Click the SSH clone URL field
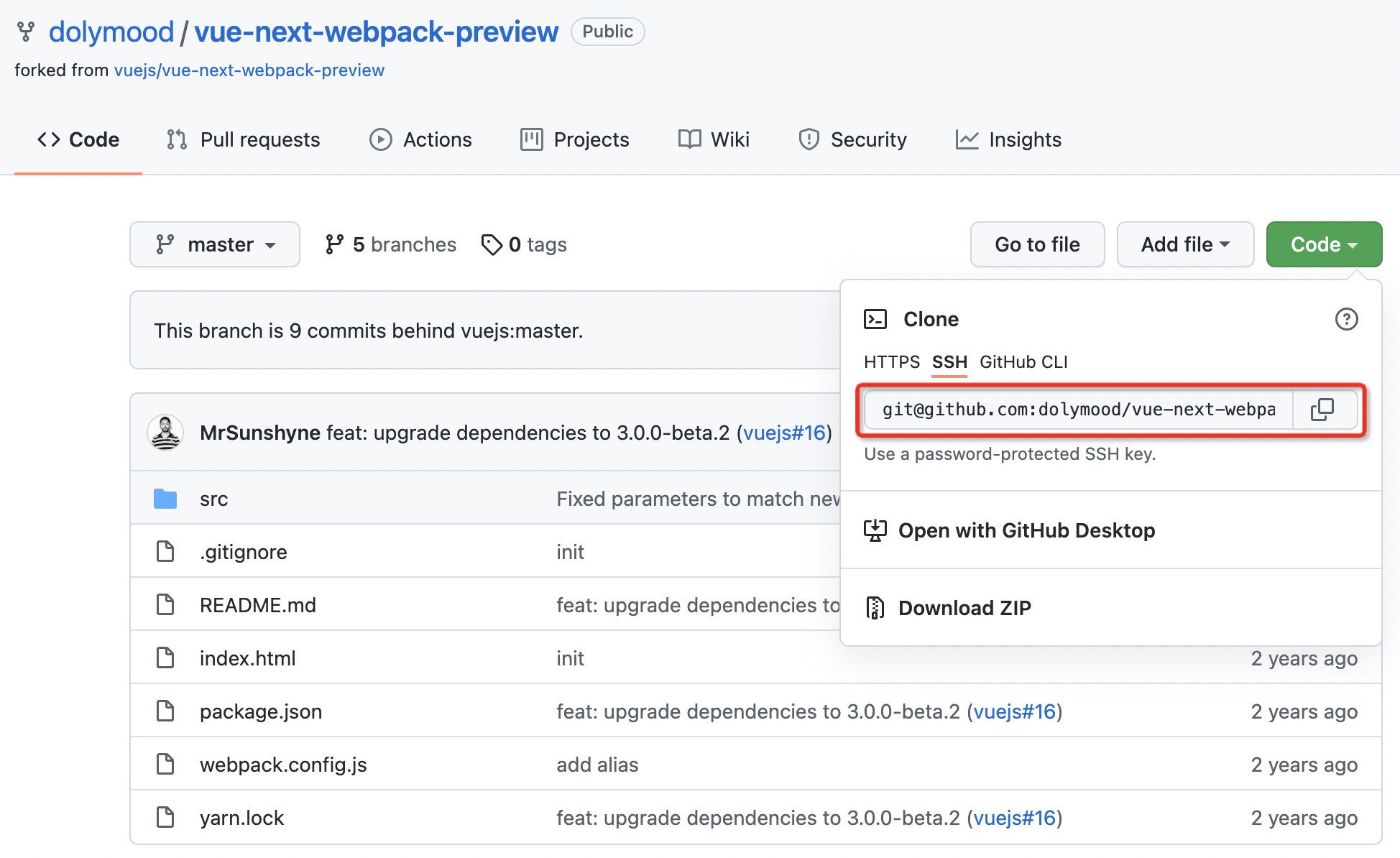Screen dimensions: 1400x858 1079,410
